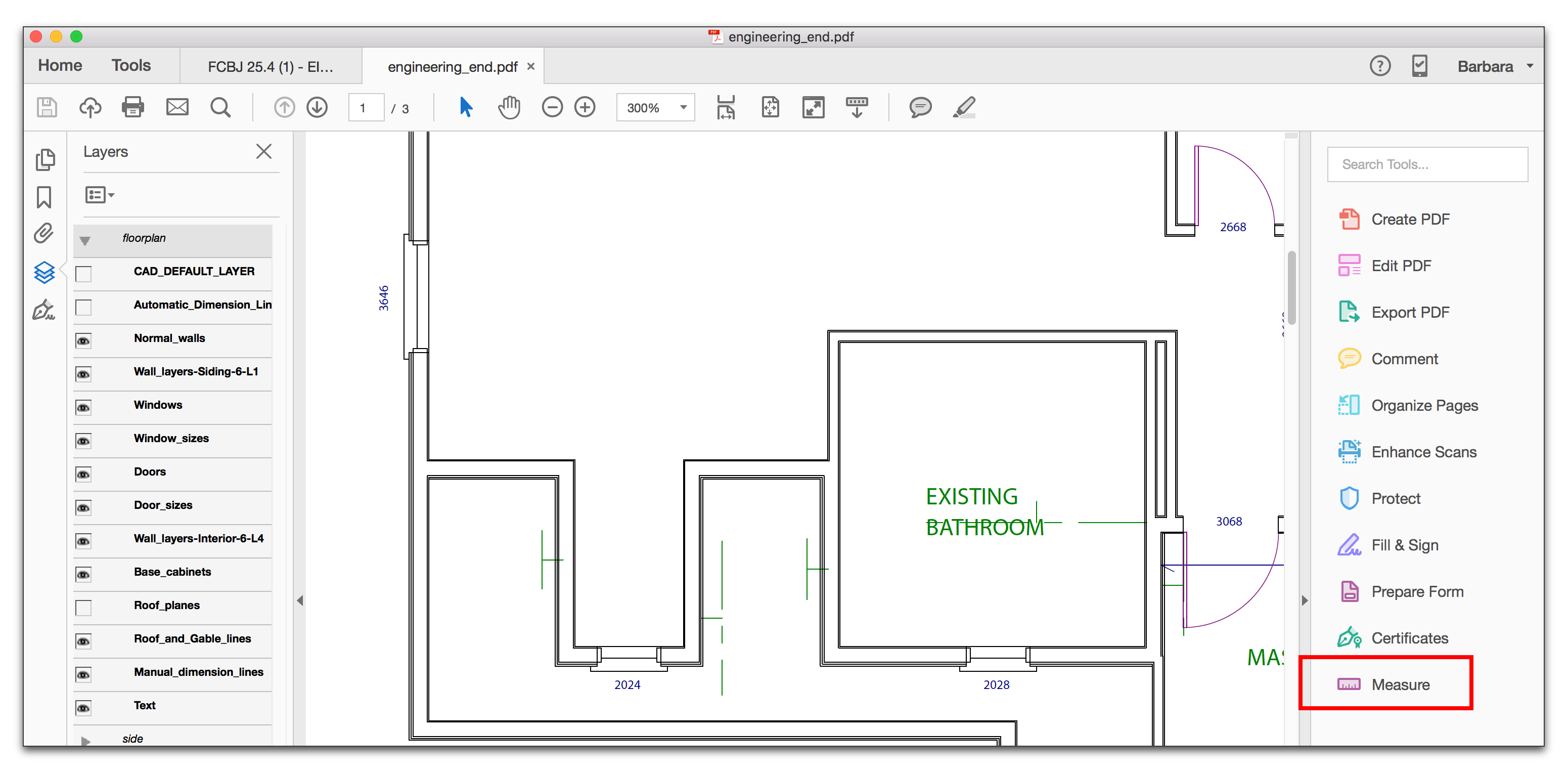Switch to the Home tab
Viewport: 1568px width, 773px height.
[x=60, y=65]
